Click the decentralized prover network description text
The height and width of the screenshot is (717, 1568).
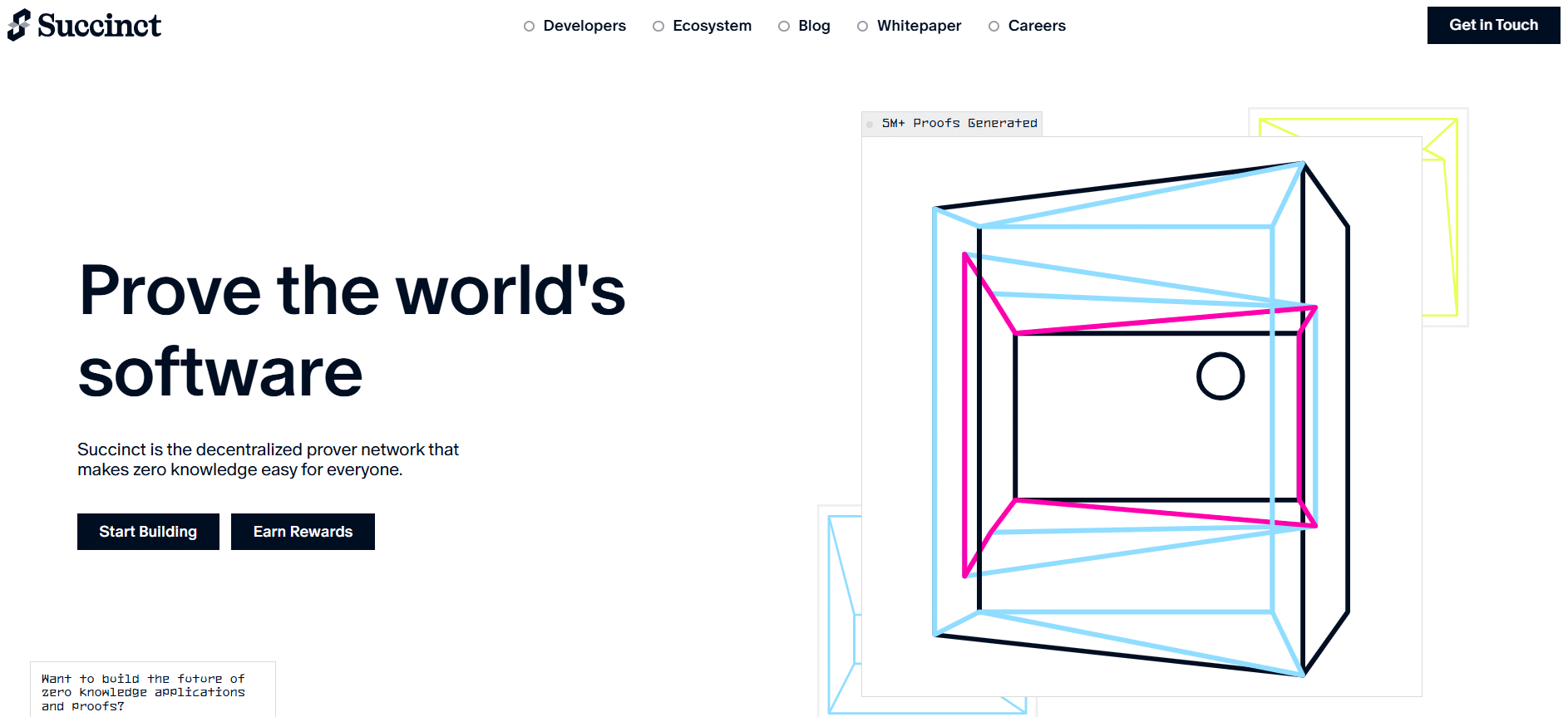[268, 459]
